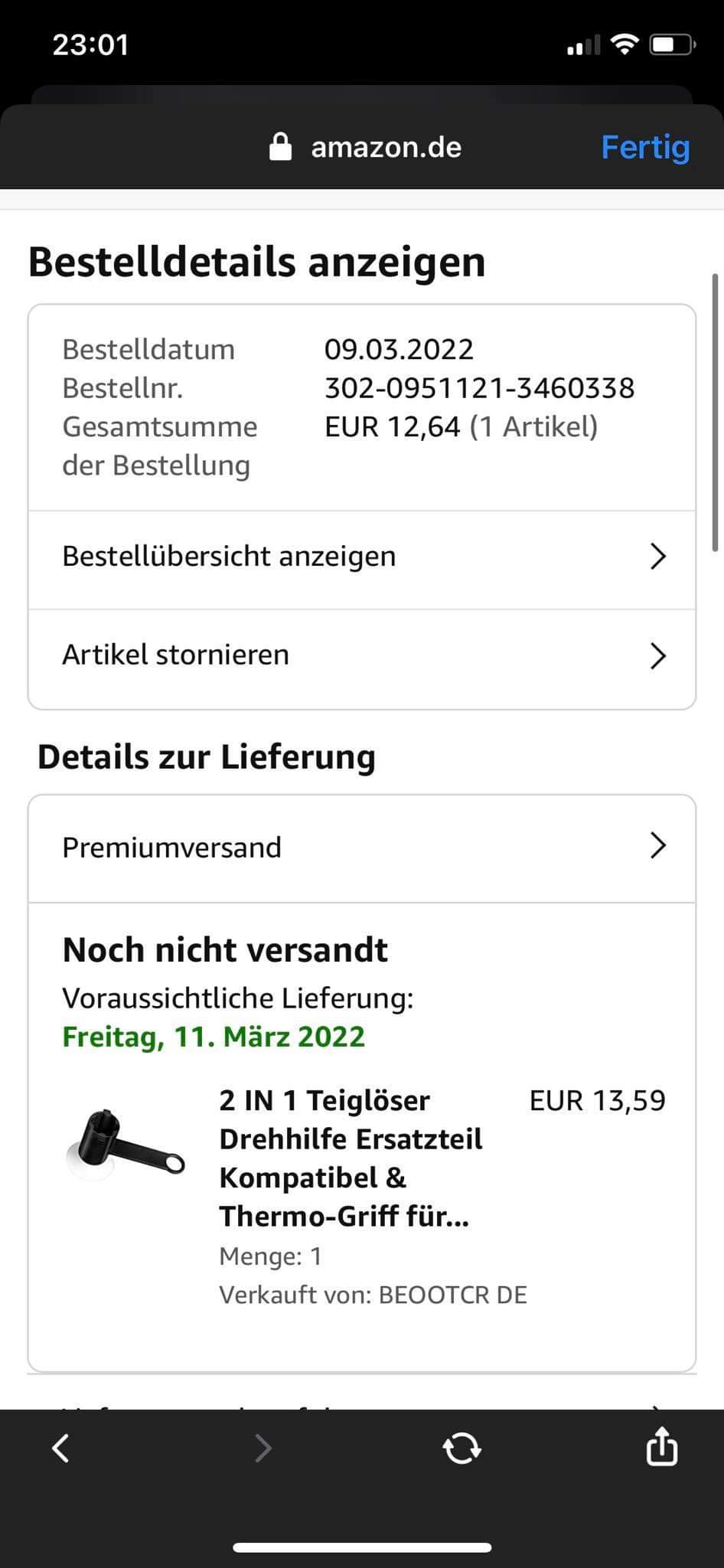The height and width of the screenshot is (1568, 724).
Task: Tap the Wi-Fi status icon
Action: [x=625, y=45]
